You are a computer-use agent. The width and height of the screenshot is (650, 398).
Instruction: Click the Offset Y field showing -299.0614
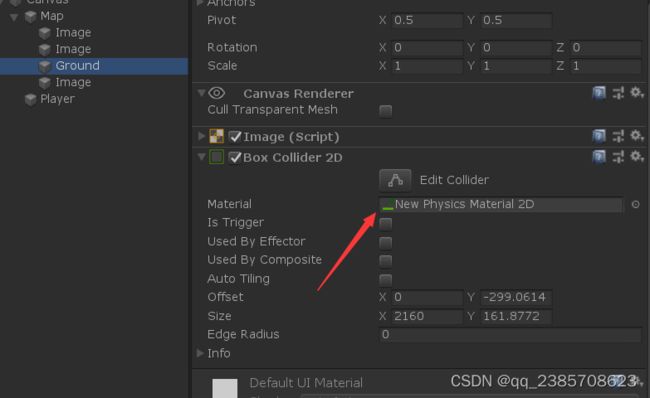(516, 297)
